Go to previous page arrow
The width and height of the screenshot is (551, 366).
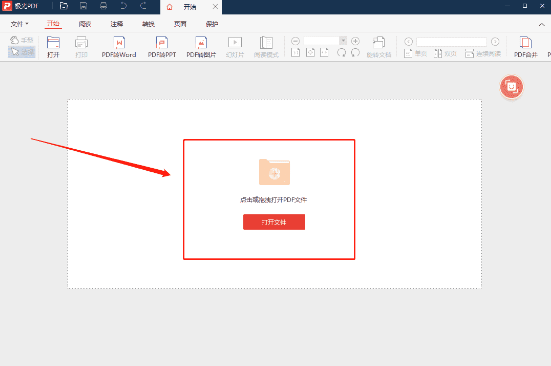point(408,41)
